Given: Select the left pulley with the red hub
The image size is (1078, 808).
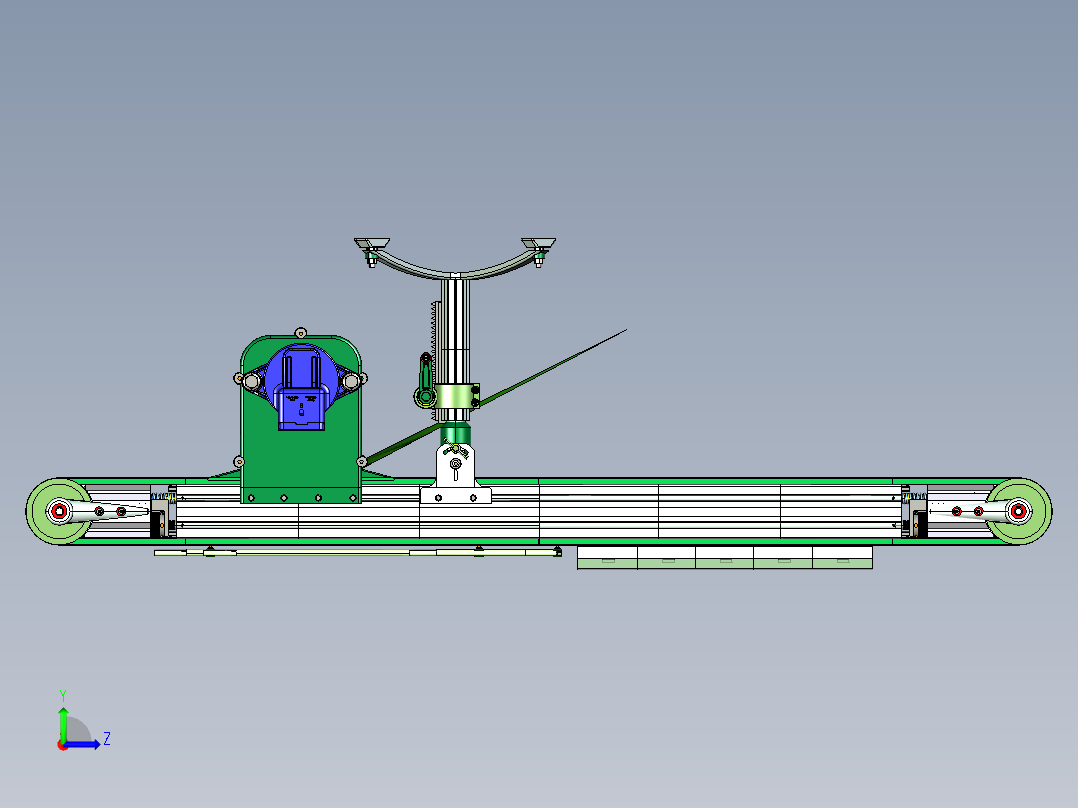Looking at the screenshot, I should (57, 512).
